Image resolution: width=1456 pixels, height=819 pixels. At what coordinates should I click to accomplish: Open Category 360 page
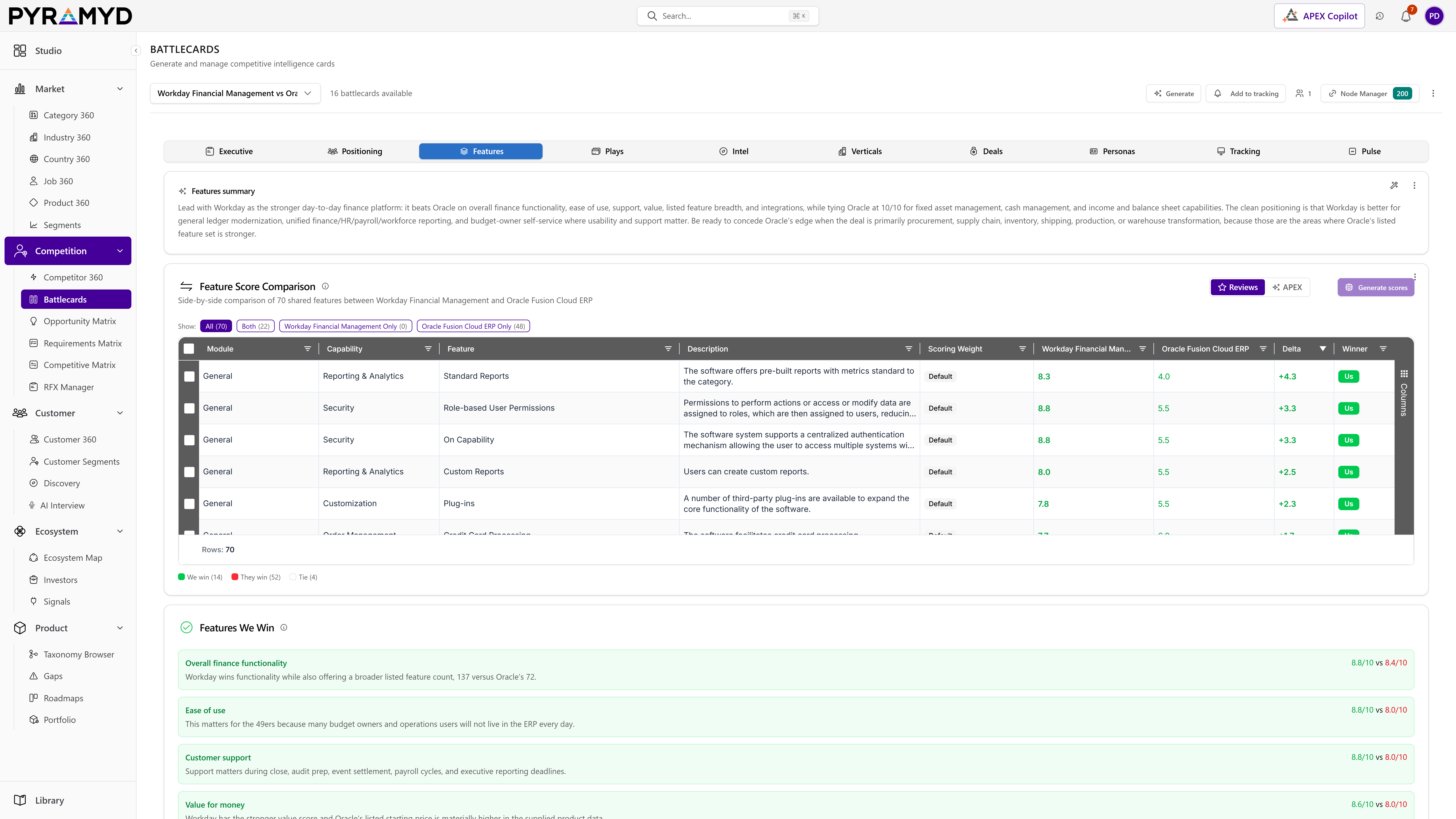pos(68,115)
